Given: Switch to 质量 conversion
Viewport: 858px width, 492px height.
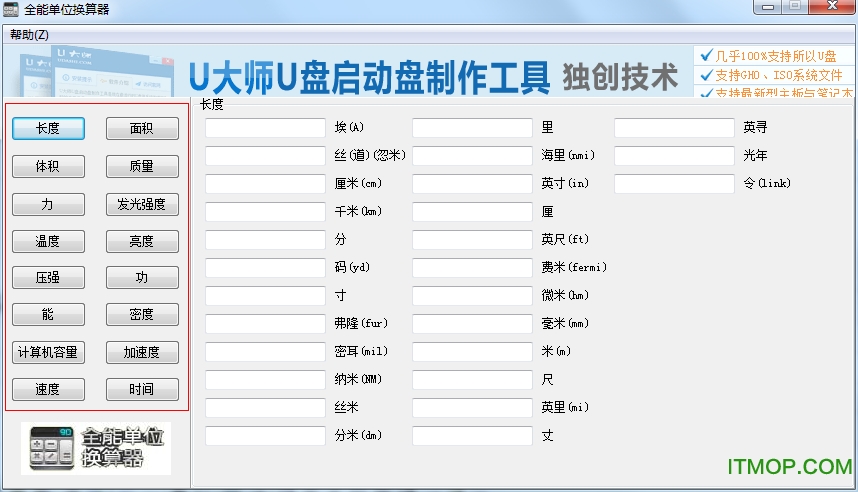Looking at the screenshot, I should tap(142, 166).
